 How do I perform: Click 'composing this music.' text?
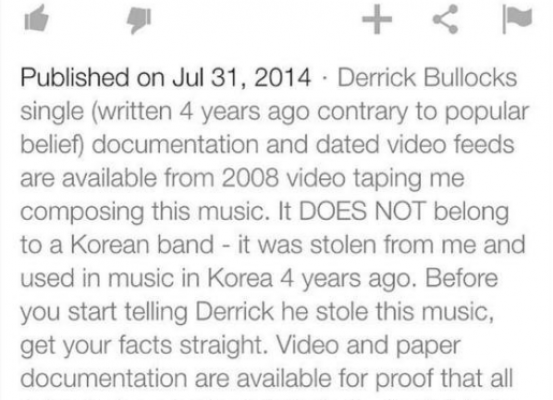coord(145,212)
